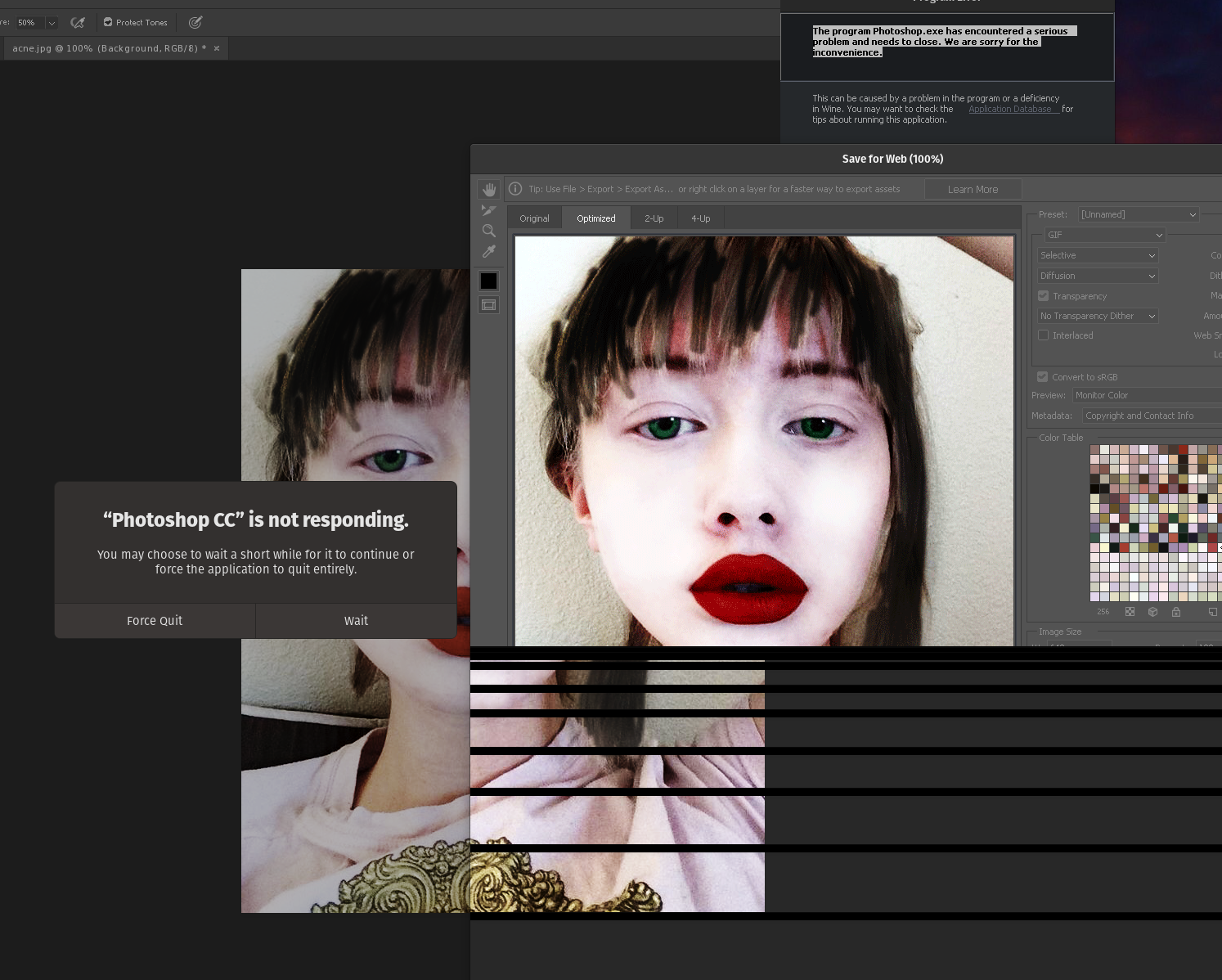Select the Eyedropper tool in Save for Web
The image size is (1222, 980).
tap(489, 251)
